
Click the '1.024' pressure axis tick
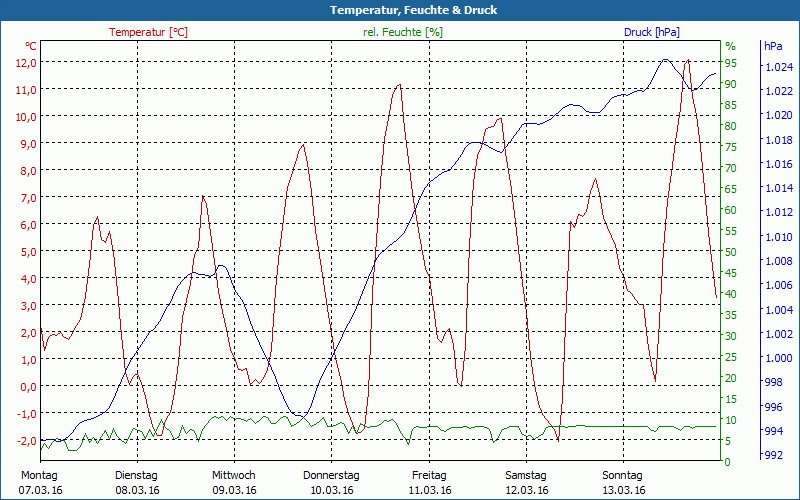(x=777, y=68)
